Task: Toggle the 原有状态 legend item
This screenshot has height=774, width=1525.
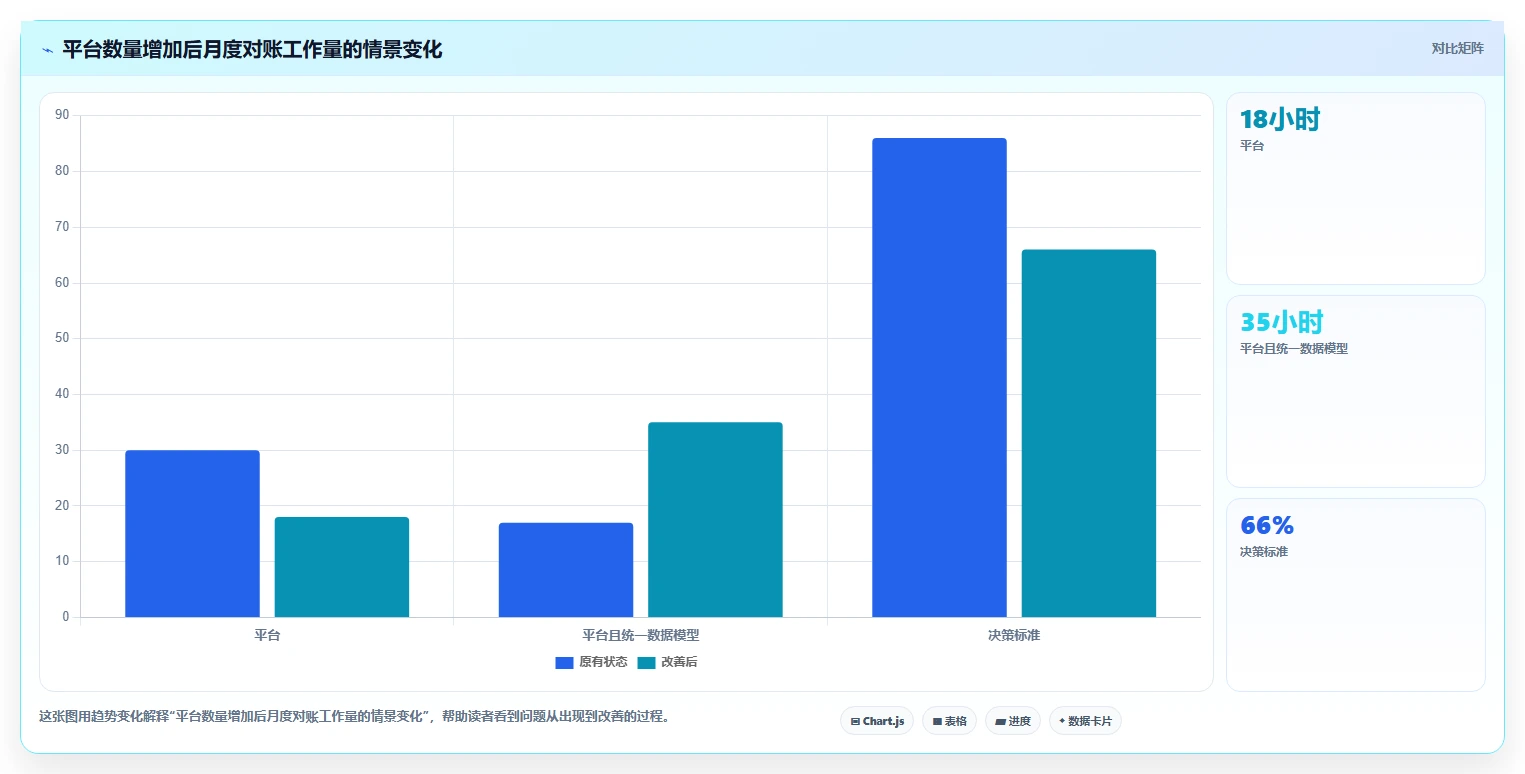Action: coord(591,662)
